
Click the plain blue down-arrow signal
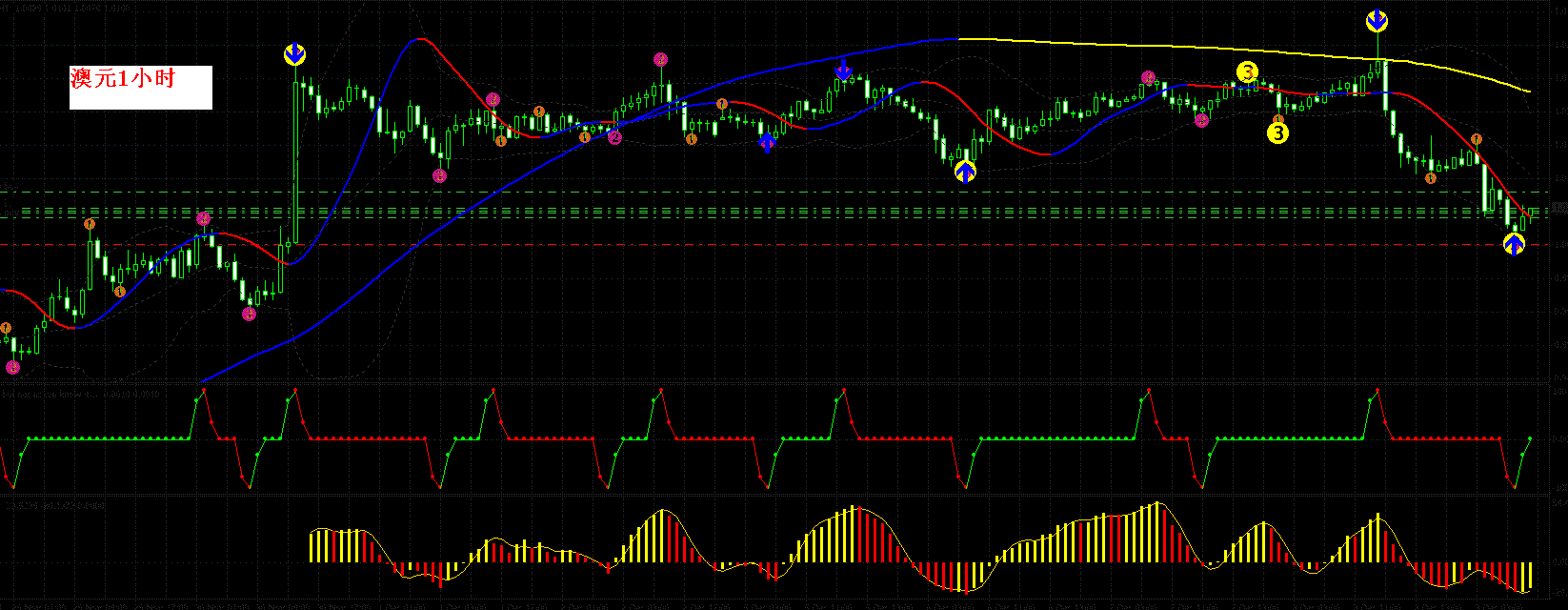[x=843, y=69]
